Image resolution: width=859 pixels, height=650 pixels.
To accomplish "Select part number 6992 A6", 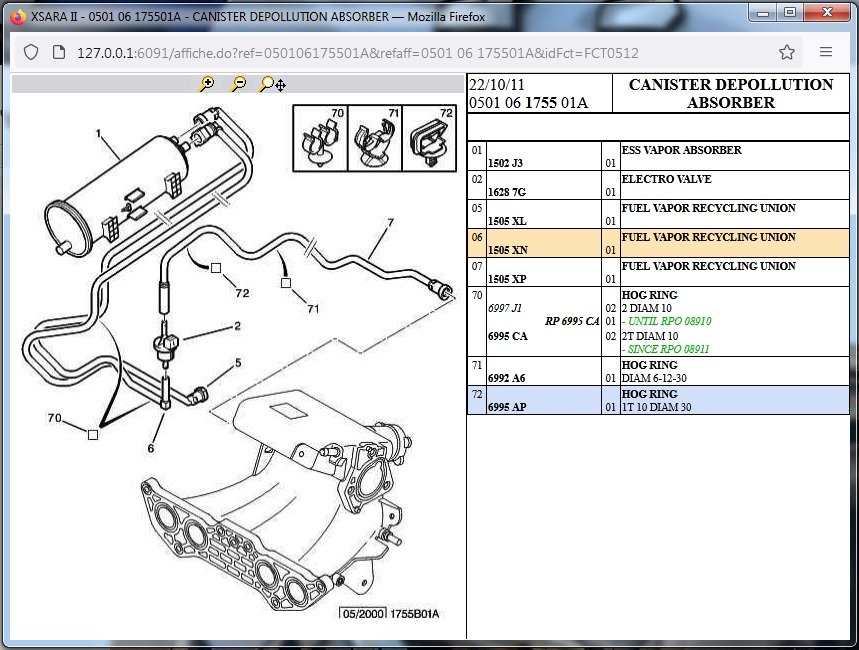I will coord(506,378).
